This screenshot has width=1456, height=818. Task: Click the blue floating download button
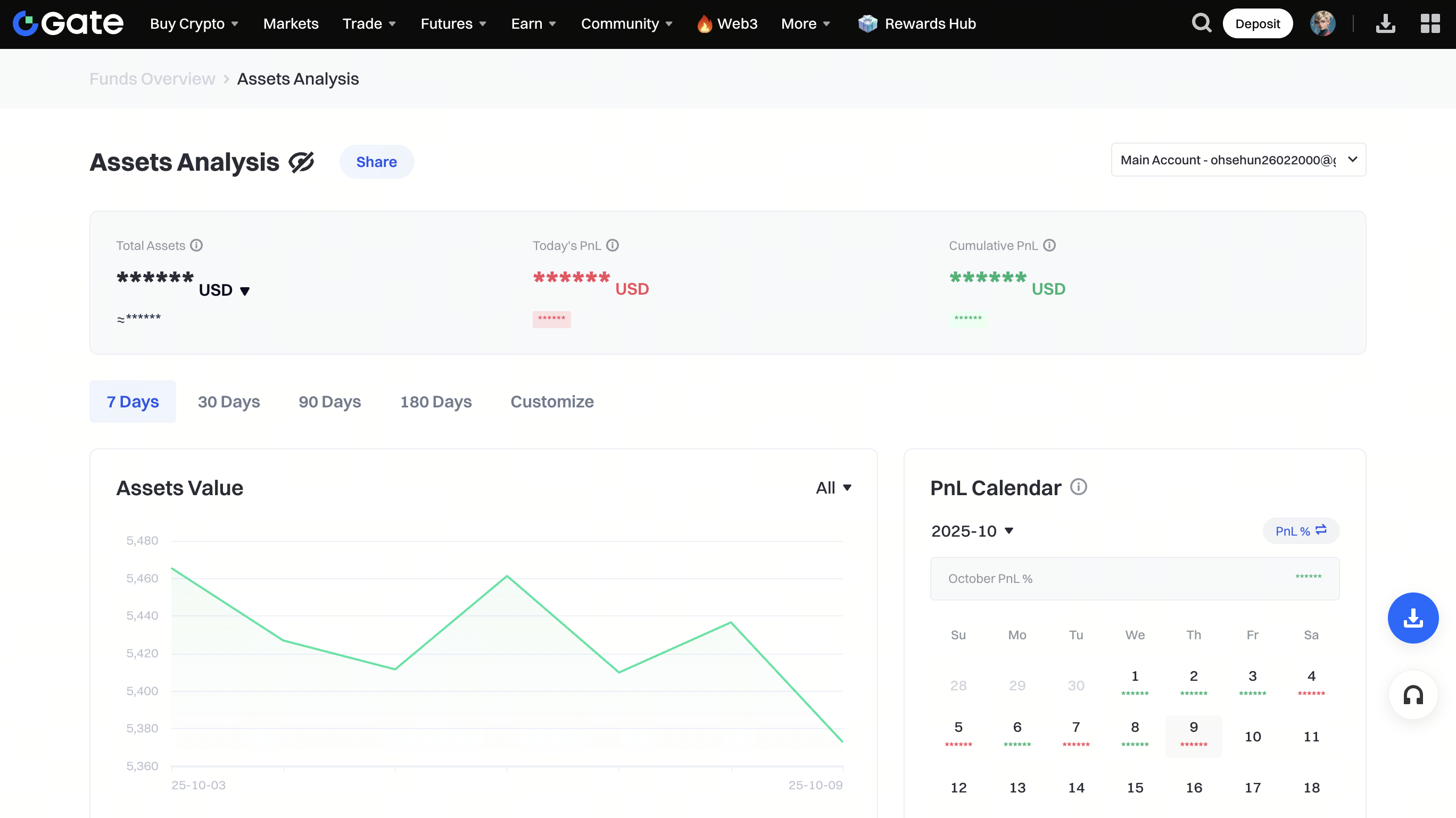[x=1413, y=617]
